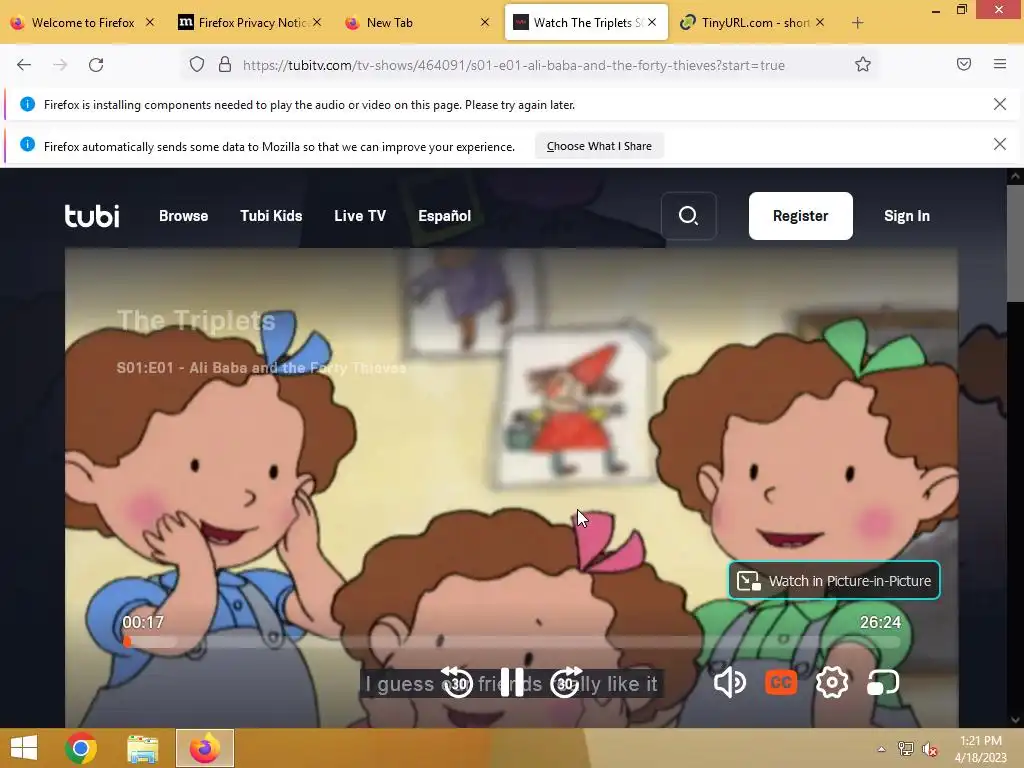Mute the video volume
The width and height of the screenshot is (1024, 768).
click(729, 683)
